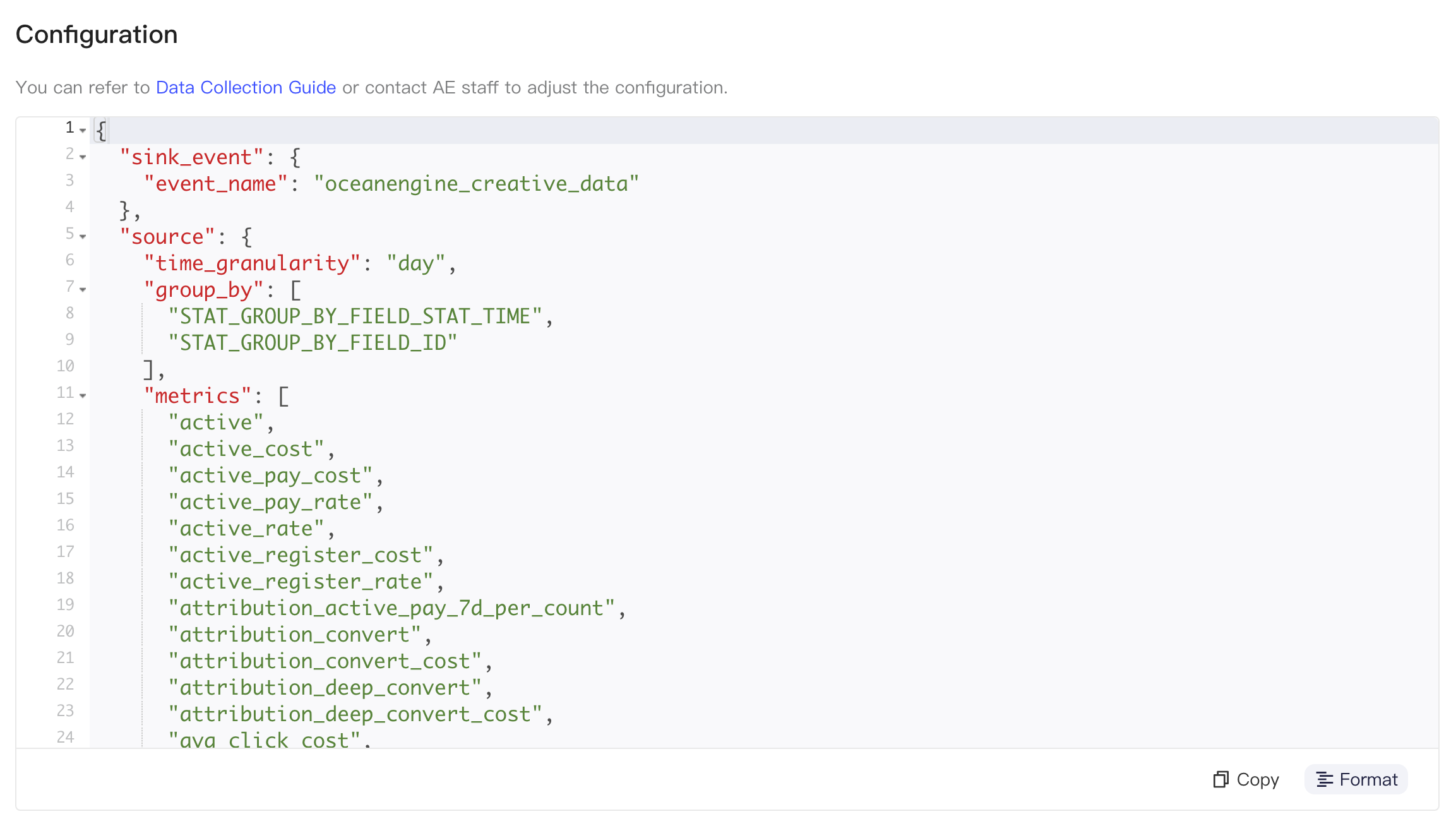1456x826 pixels.
Task: Click the "day" value
Action: [x=416, y=263]
